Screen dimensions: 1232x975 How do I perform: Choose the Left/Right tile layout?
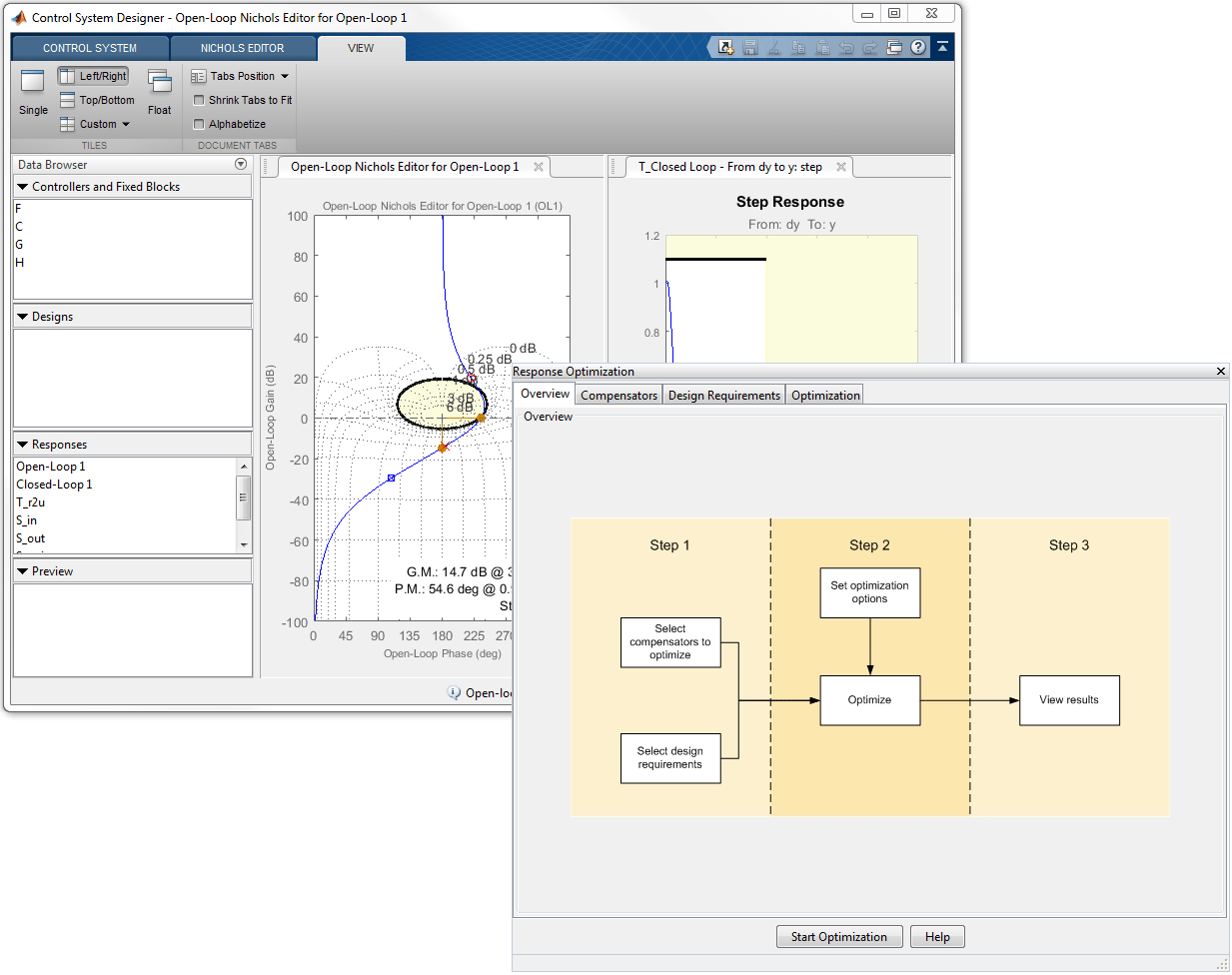pyautogui.click(x=93, y=76)
